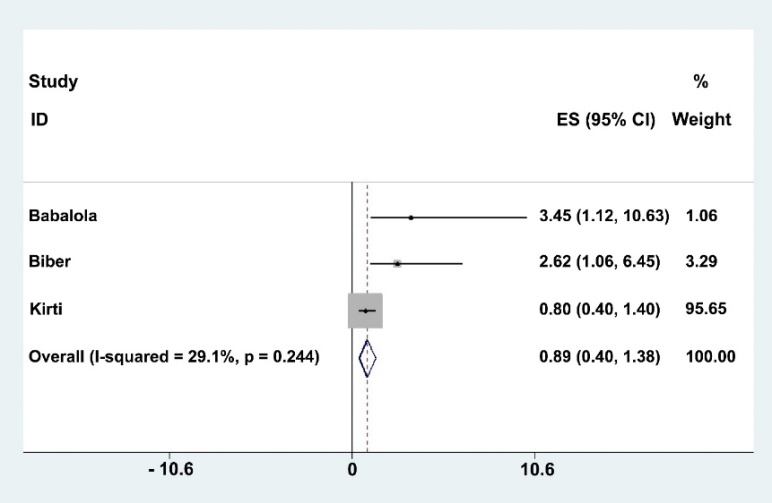The width and height of the screenshot is (772, 503).
Task: Click the Biber study label
Action: 50,264
